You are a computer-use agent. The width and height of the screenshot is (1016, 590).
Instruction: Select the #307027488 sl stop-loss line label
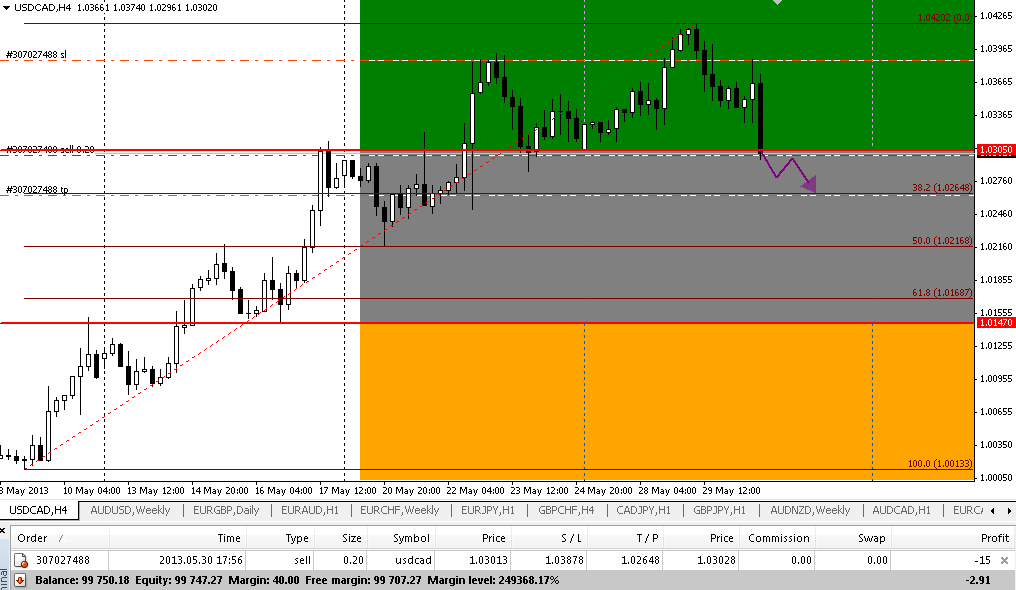37,55
